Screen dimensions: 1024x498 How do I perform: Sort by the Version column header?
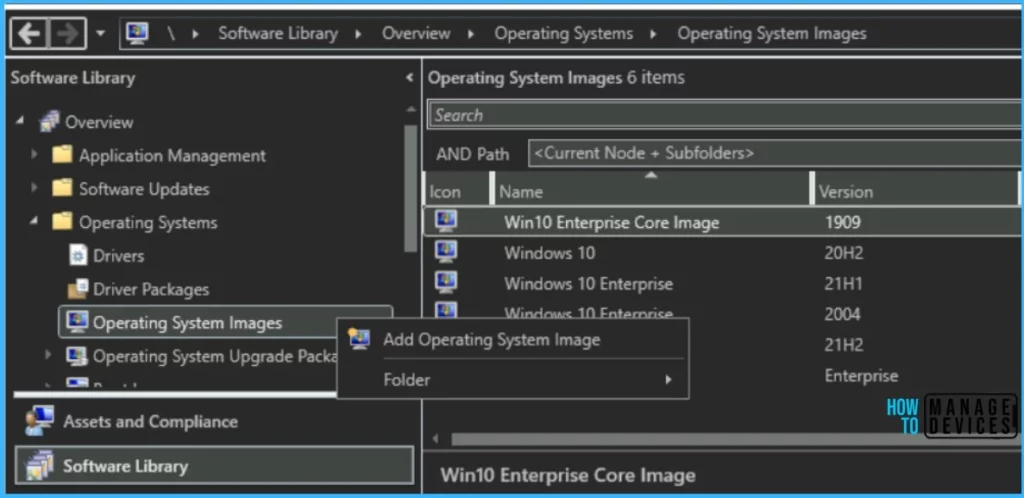pyautogui.click(x=918, y=191)
